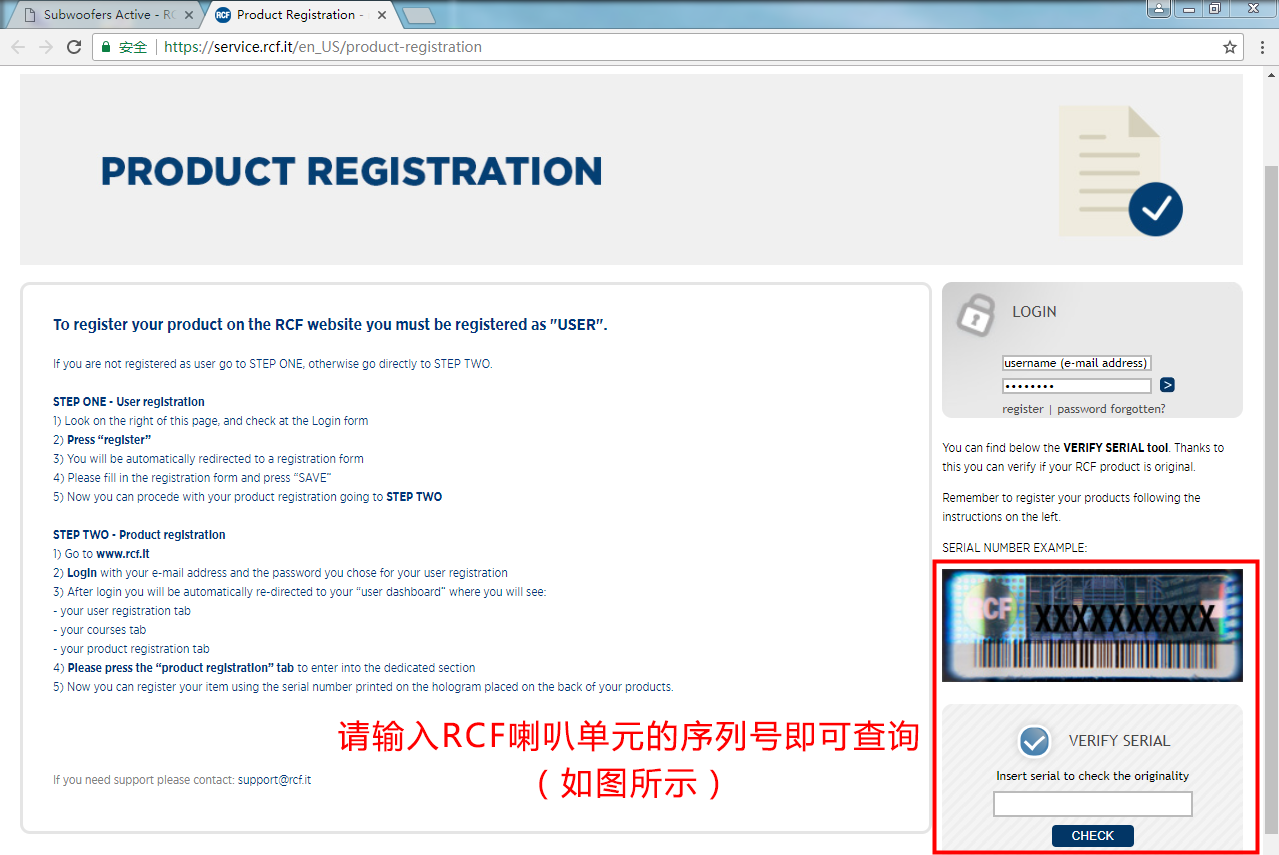
Task: Select the Product Registration tab
Action: point(295,15)
